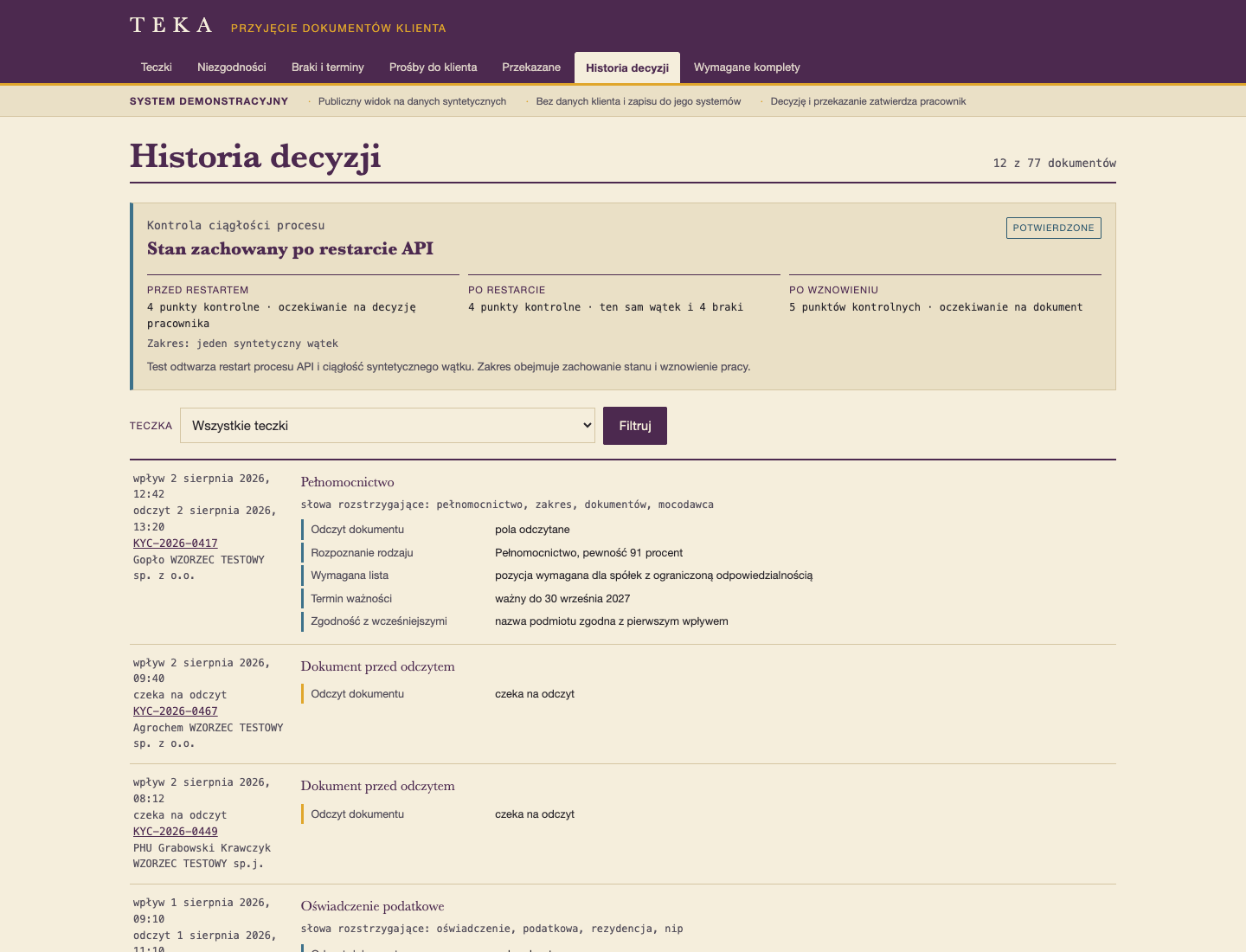Select the Historia decyzji tab
Viewport: 1246px width, 952px height.
(x=627, y=68)
